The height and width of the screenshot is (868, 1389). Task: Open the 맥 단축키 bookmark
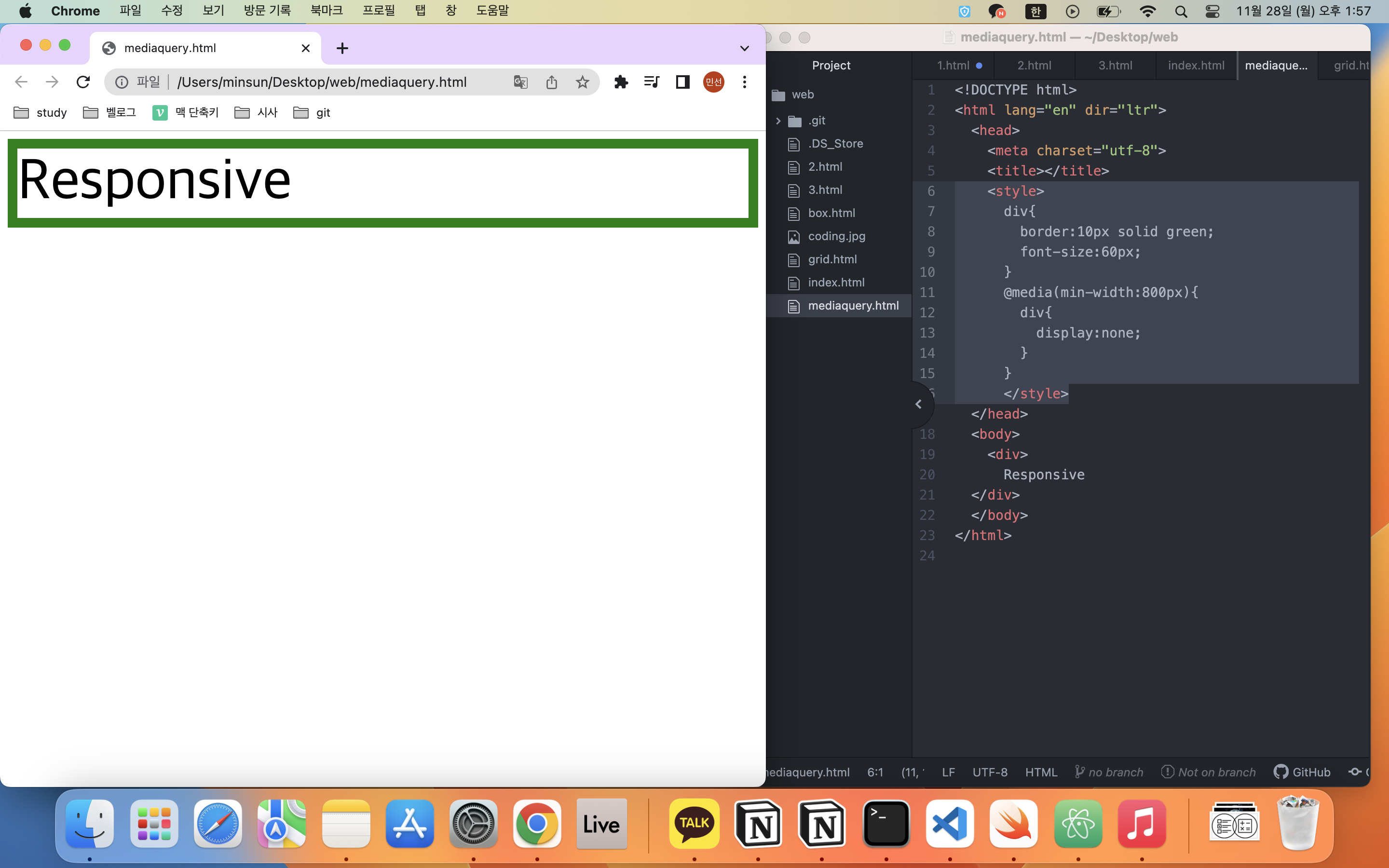[185, 112]
